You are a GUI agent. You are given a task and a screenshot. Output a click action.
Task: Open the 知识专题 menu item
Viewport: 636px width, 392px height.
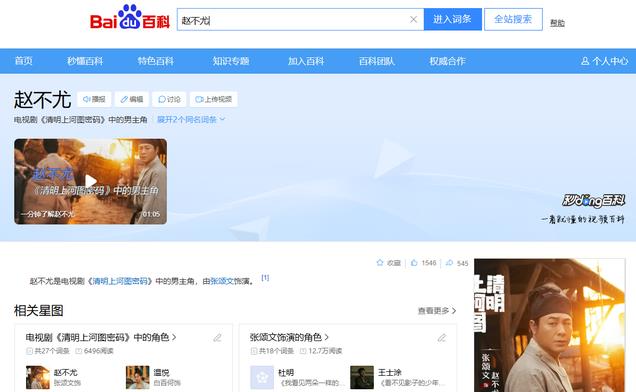pos(231,61)
